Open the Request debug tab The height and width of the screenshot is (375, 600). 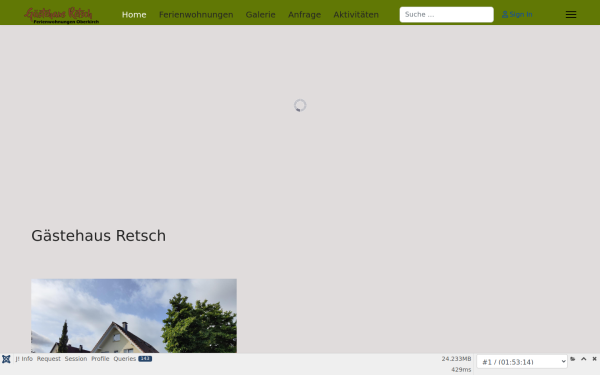(x=49, y=359)
